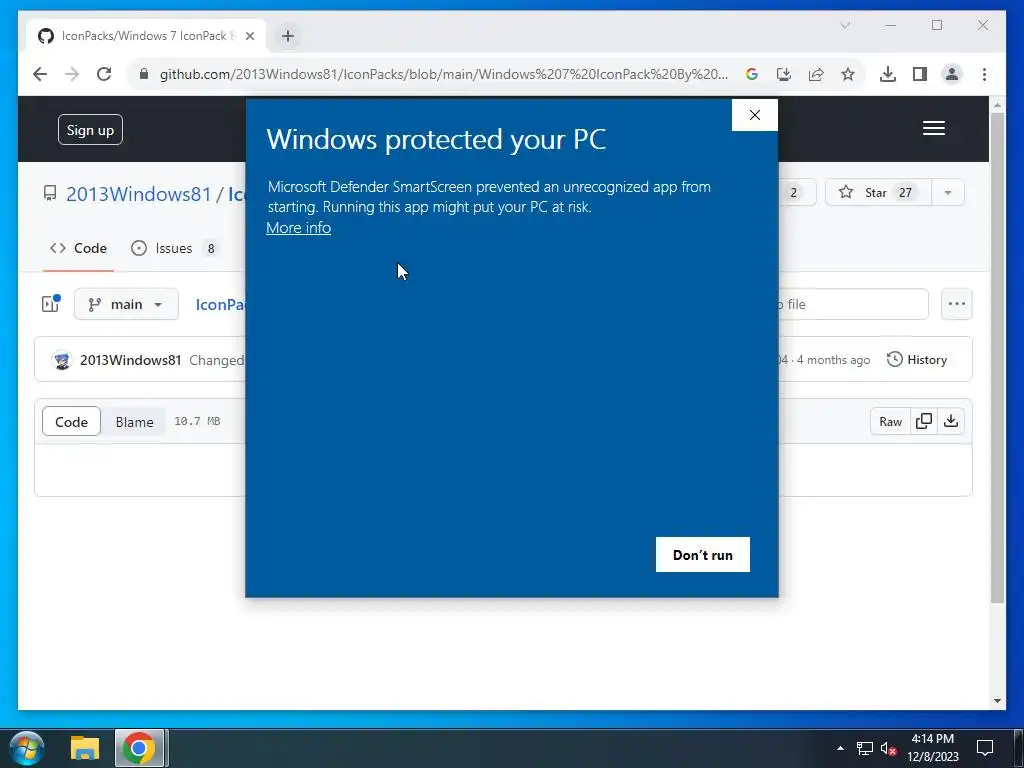1024x768 pixels.
Task: Click the Raw file button
Action: (x=890, y=422)
